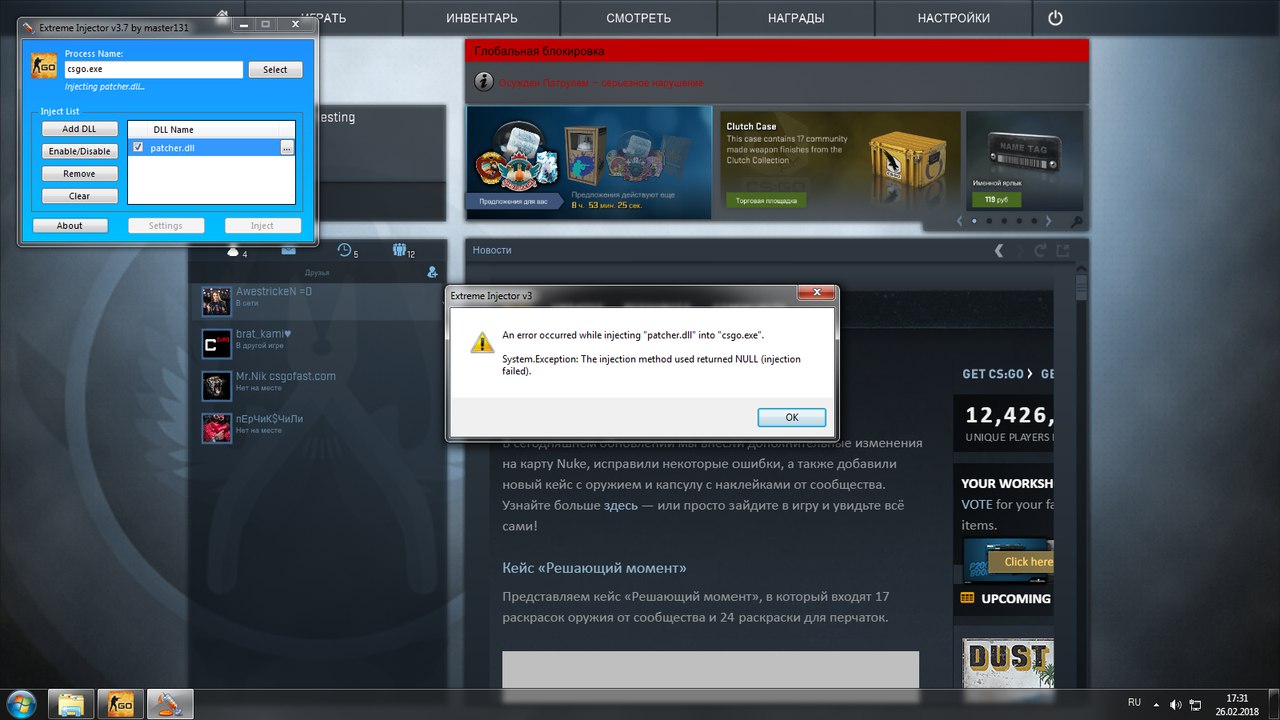
Task: Click the UPCOMING calendar icon
Action: 967,598
